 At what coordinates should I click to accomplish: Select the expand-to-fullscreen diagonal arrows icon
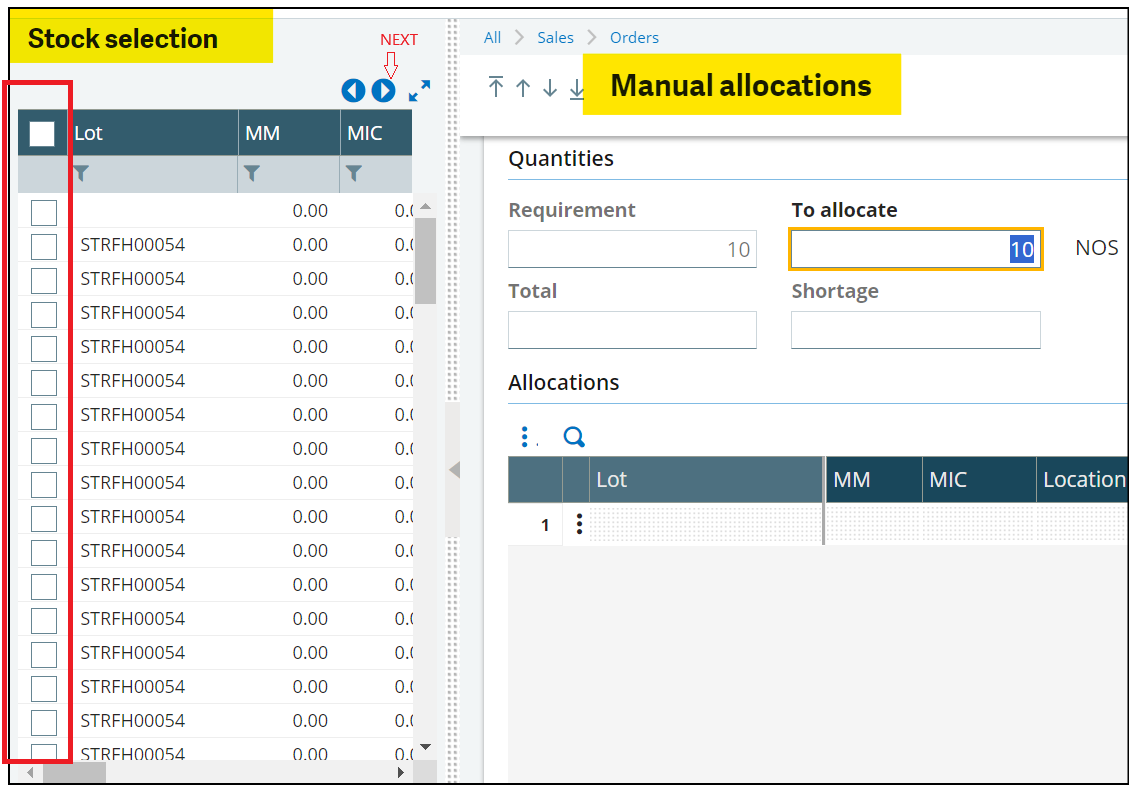419,90
